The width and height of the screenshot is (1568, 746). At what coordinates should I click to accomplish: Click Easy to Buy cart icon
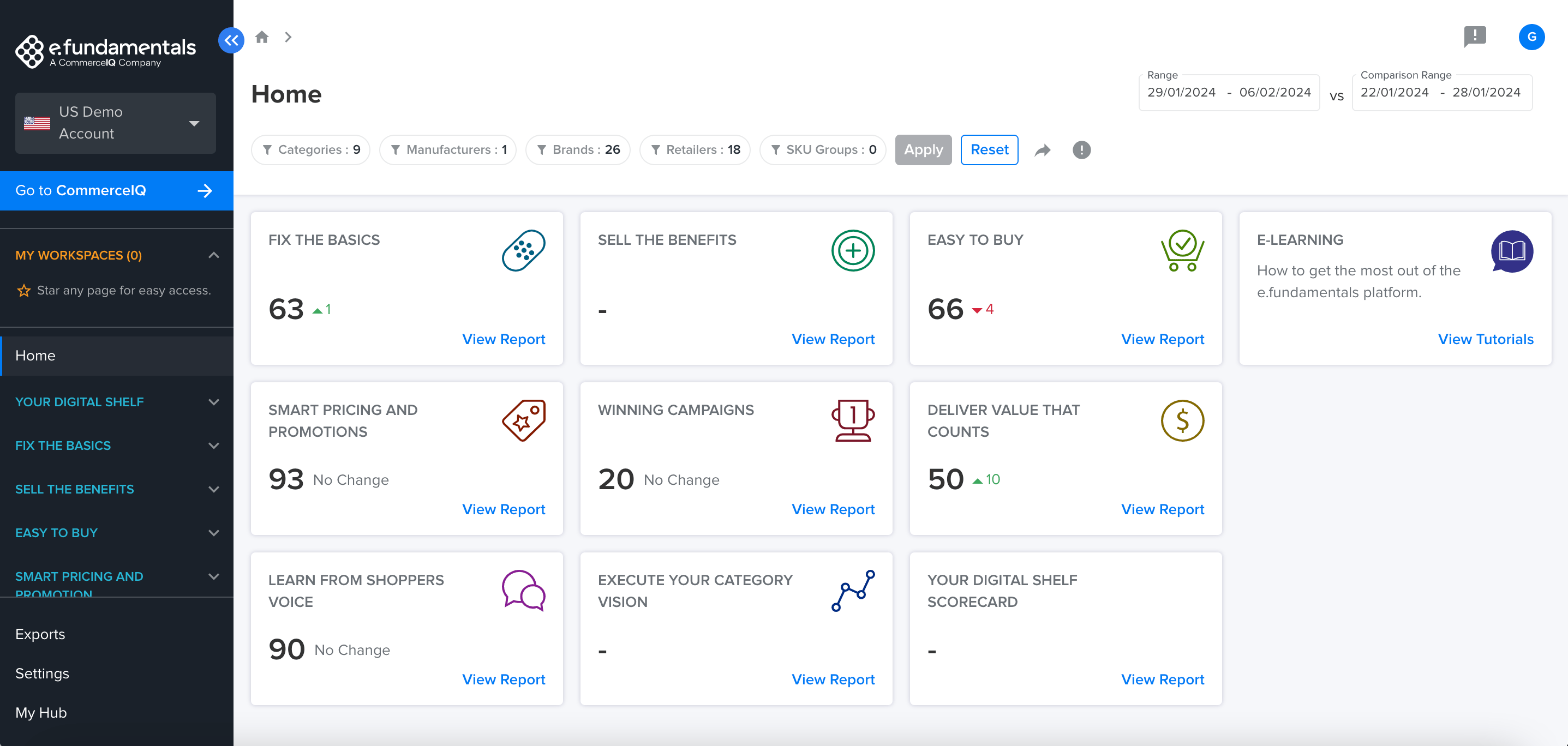point(1182,250)
